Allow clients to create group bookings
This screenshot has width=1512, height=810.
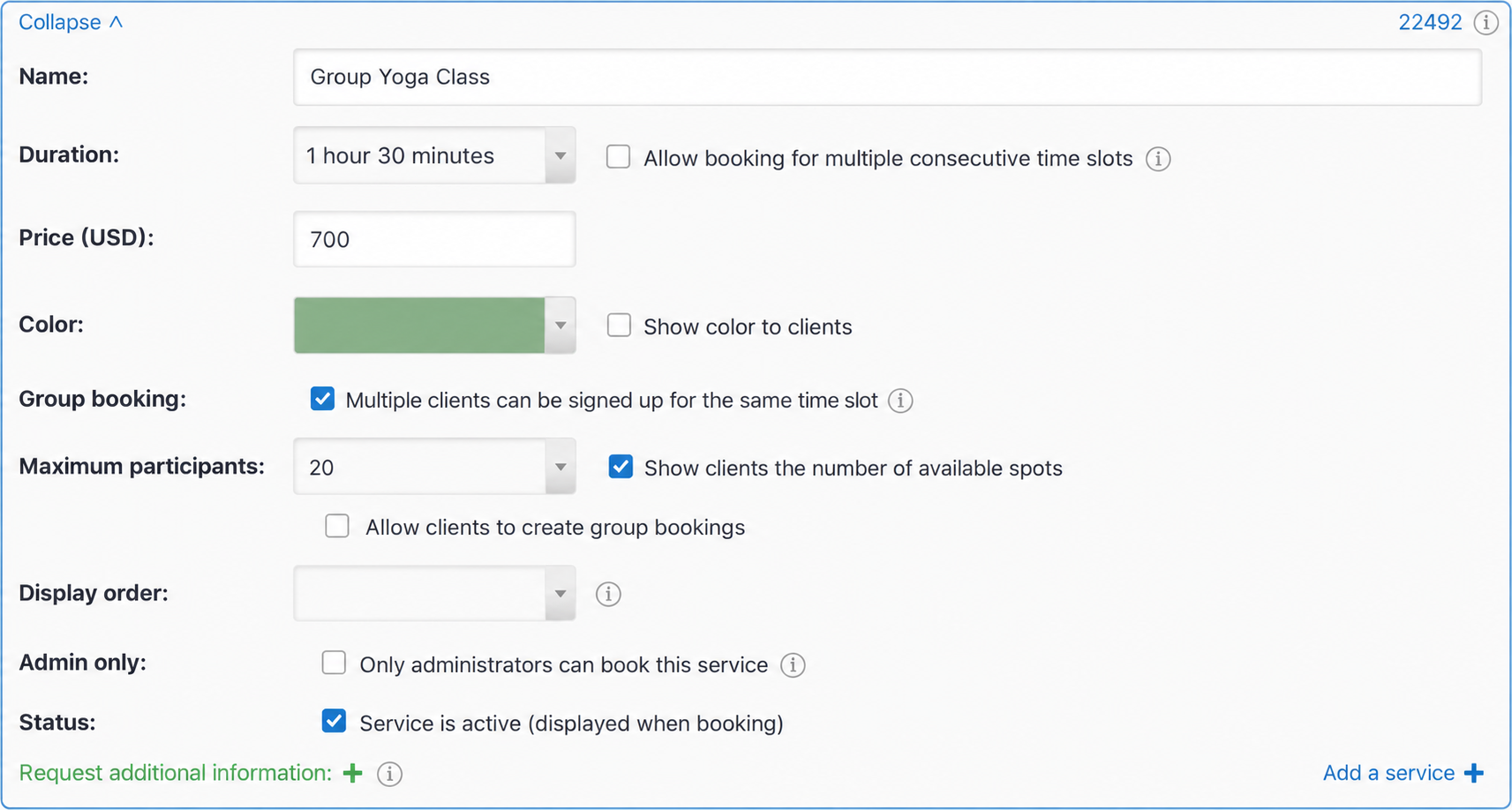pyautogui.click(x=337, y=526)
